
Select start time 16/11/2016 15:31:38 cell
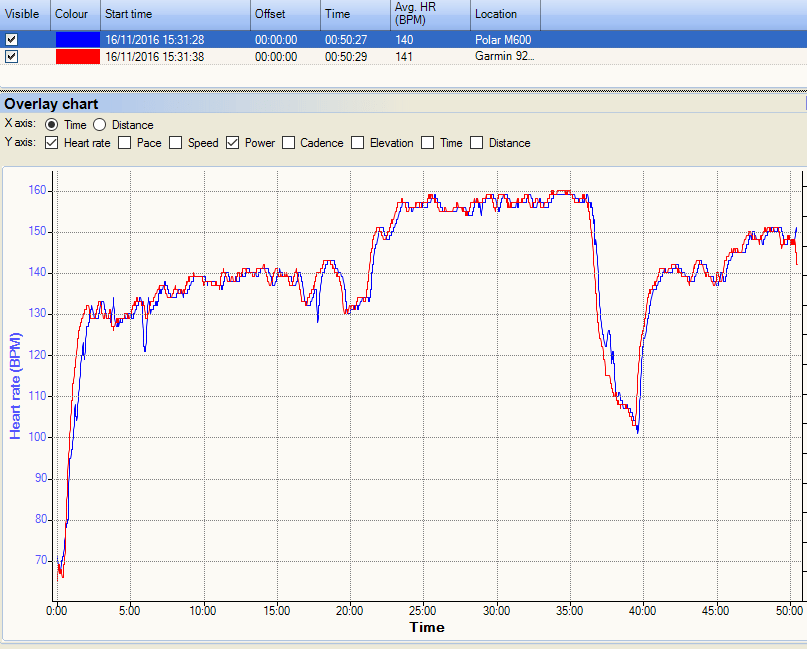click(155, 57)
